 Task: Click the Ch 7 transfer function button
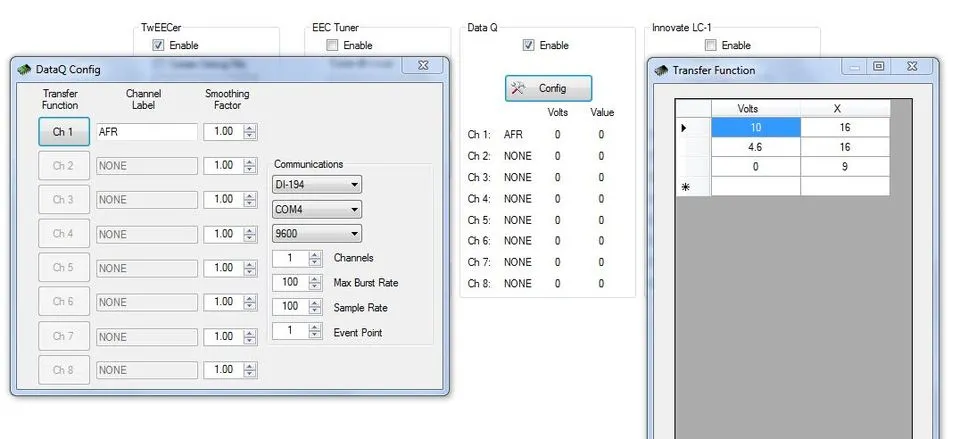point(64,336)
